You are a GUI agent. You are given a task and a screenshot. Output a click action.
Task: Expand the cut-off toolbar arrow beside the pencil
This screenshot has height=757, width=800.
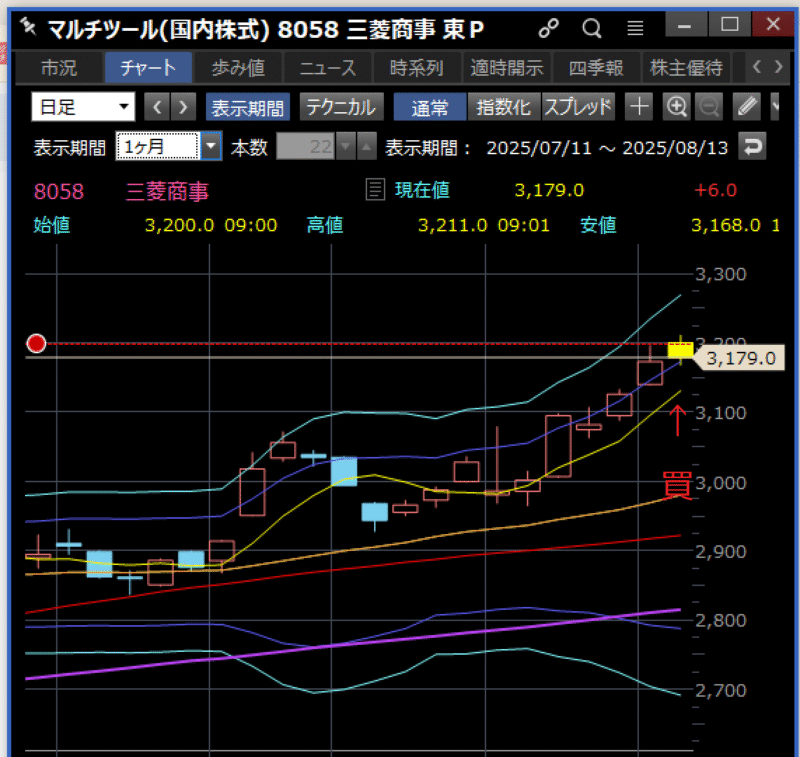(774, 107)
